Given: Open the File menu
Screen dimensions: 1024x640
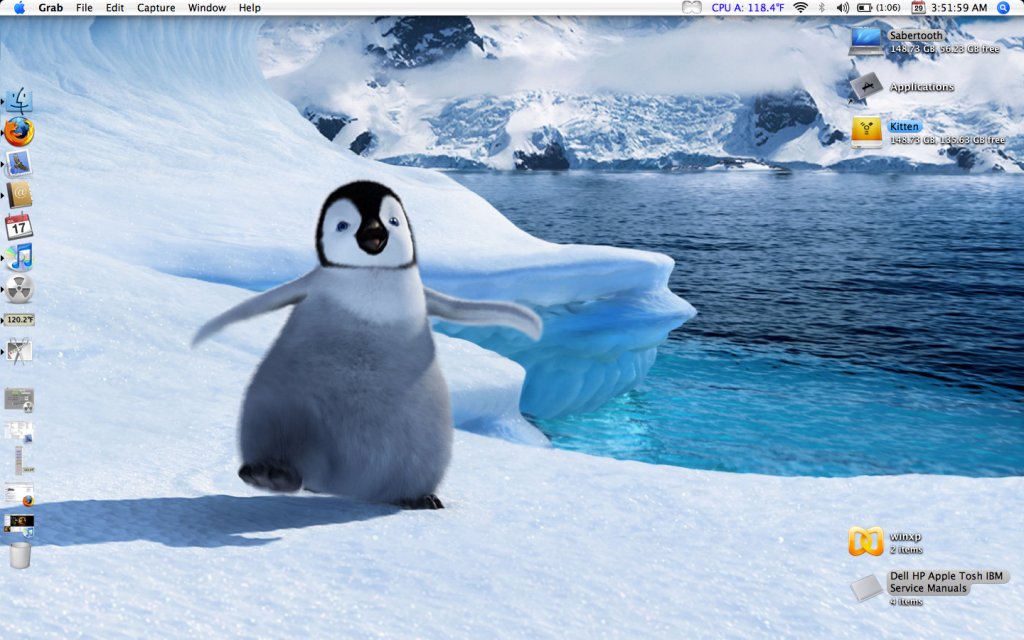Looking at the screenshot, I should (84, 8).
